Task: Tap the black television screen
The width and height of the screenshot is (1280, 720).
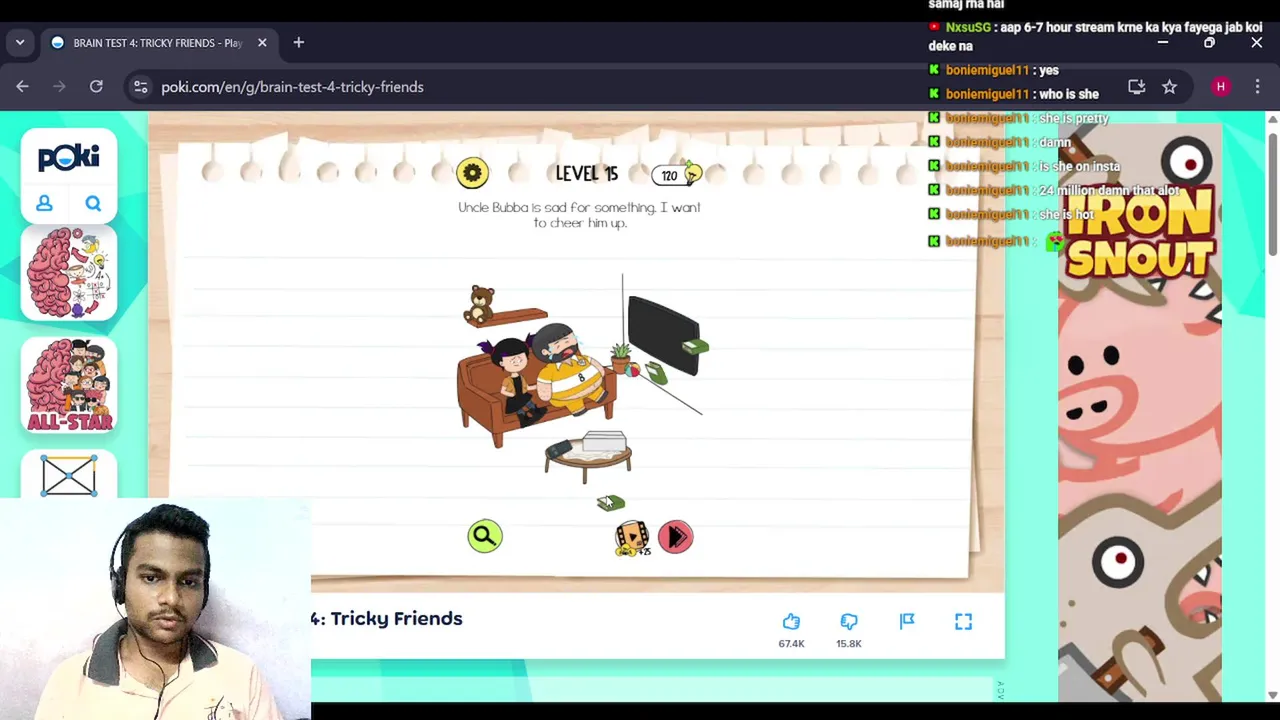Action: (x=663, y=335)
